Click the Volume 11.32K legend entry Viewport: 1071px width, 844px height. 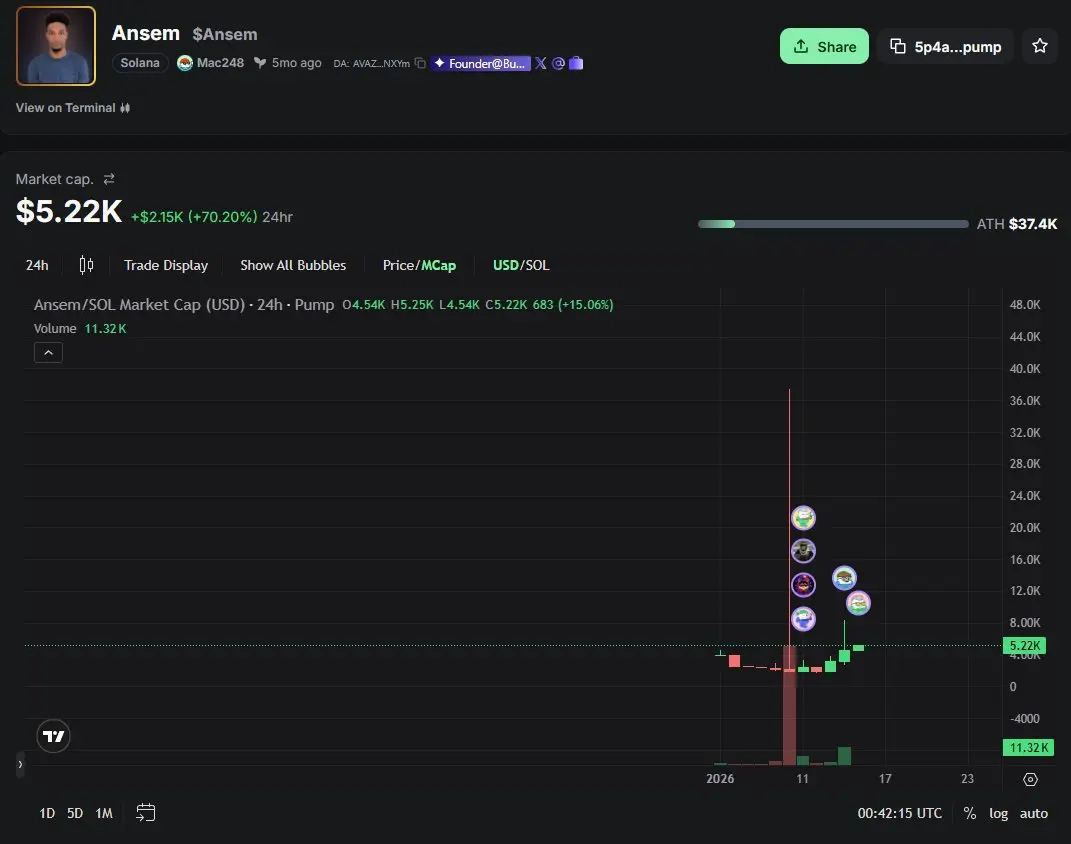pyautogui.click(x=80, y=328)
